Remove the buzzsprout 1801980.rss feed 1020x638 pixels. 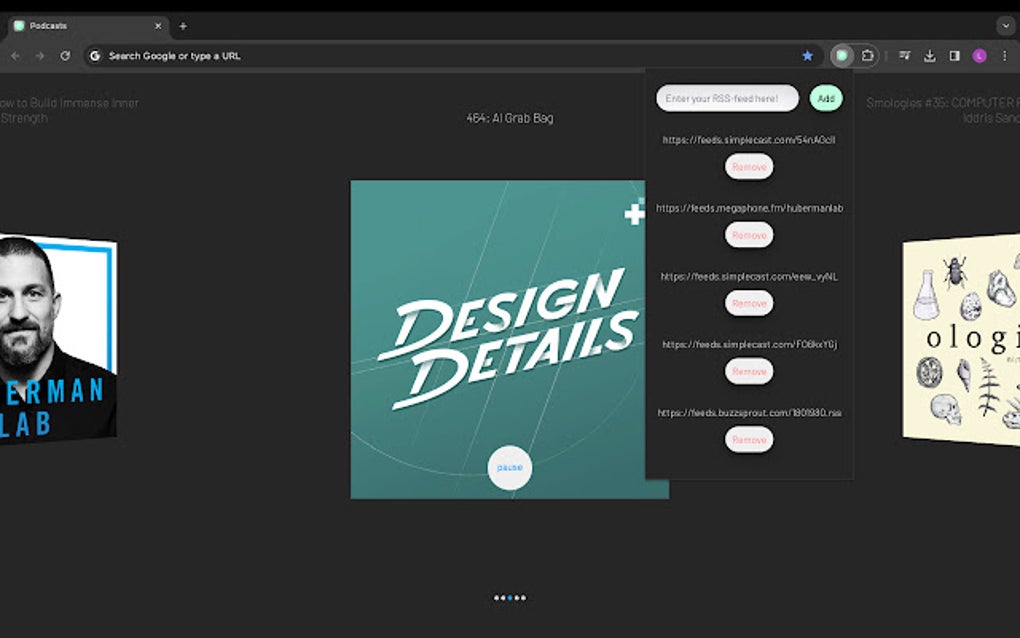(x=749, y=440)
